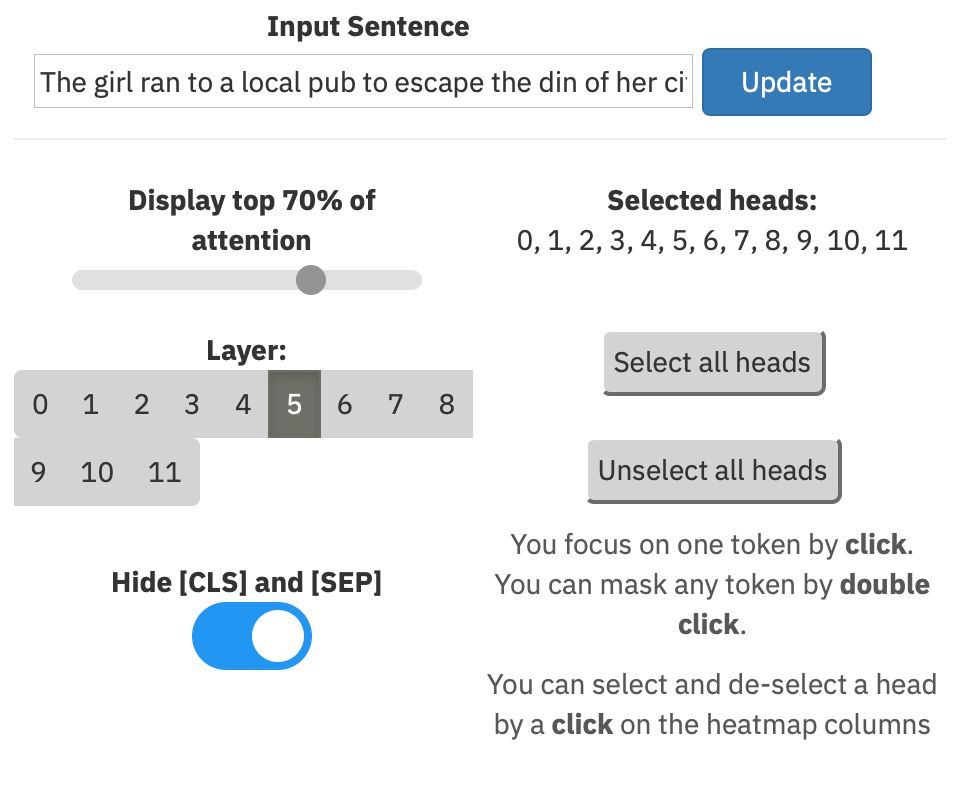
Task: Select layer 11
Action: point(164,472)
